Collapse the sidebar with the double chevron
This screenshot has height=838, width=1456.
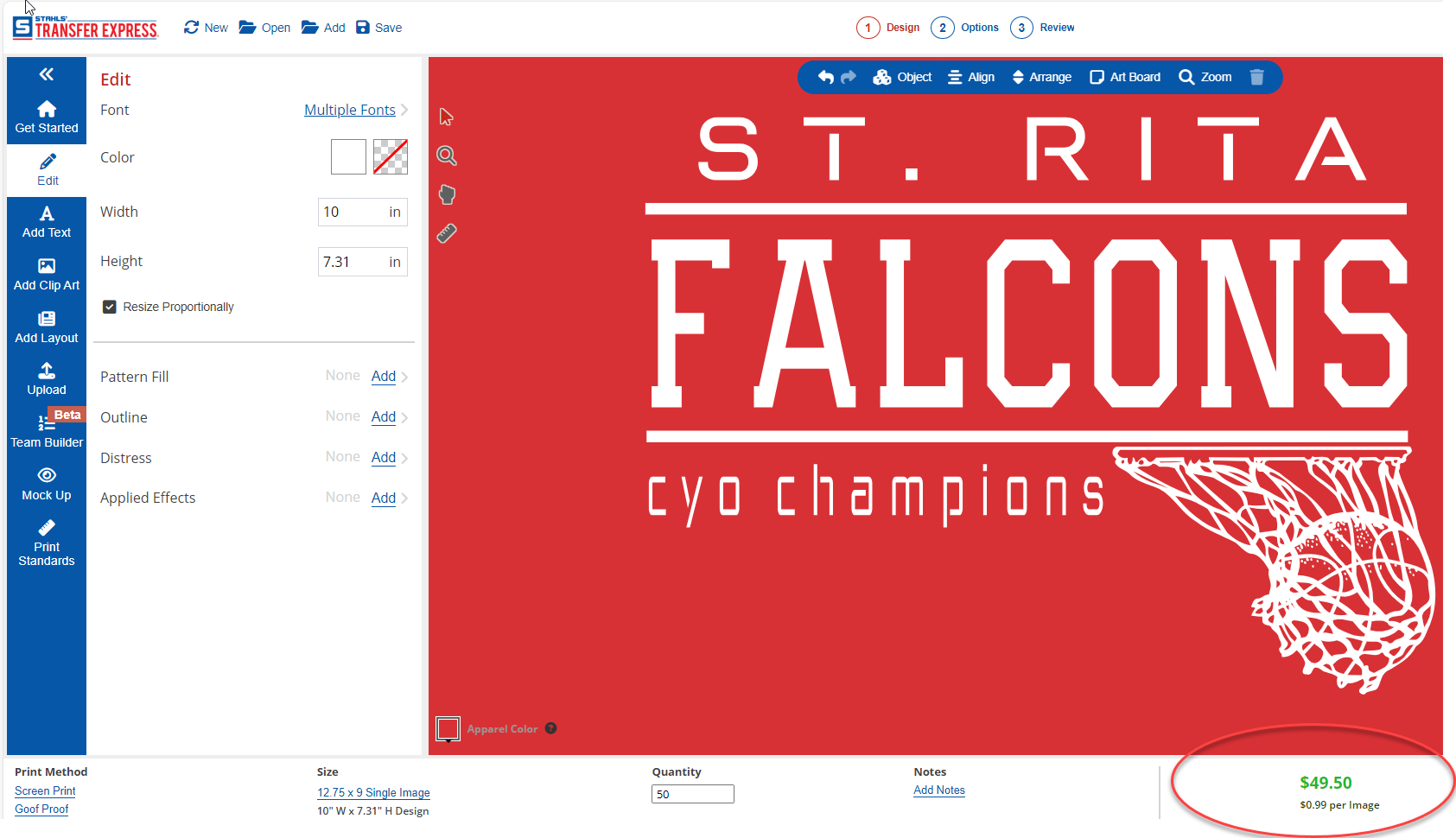46,74
